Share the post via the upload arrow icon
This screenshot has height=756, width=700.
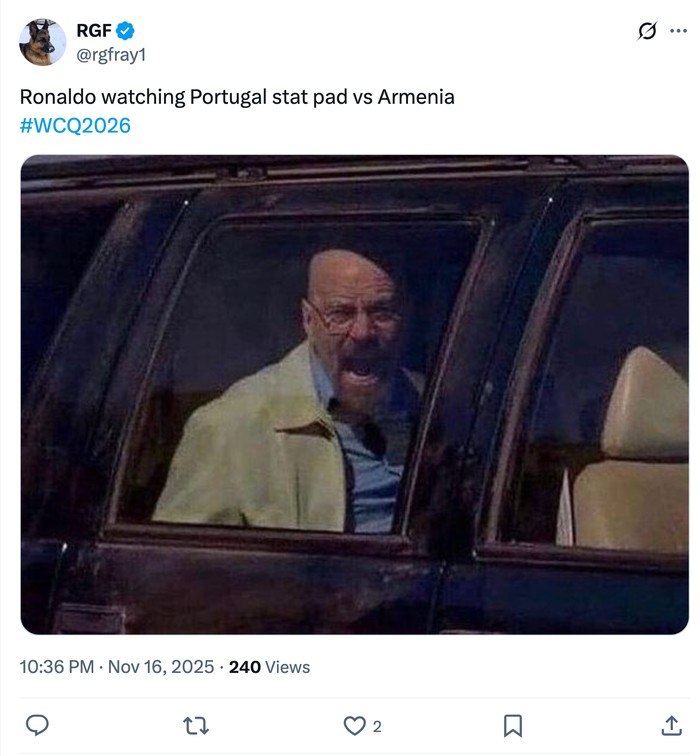pyautogui.click(x=671, y=726)
